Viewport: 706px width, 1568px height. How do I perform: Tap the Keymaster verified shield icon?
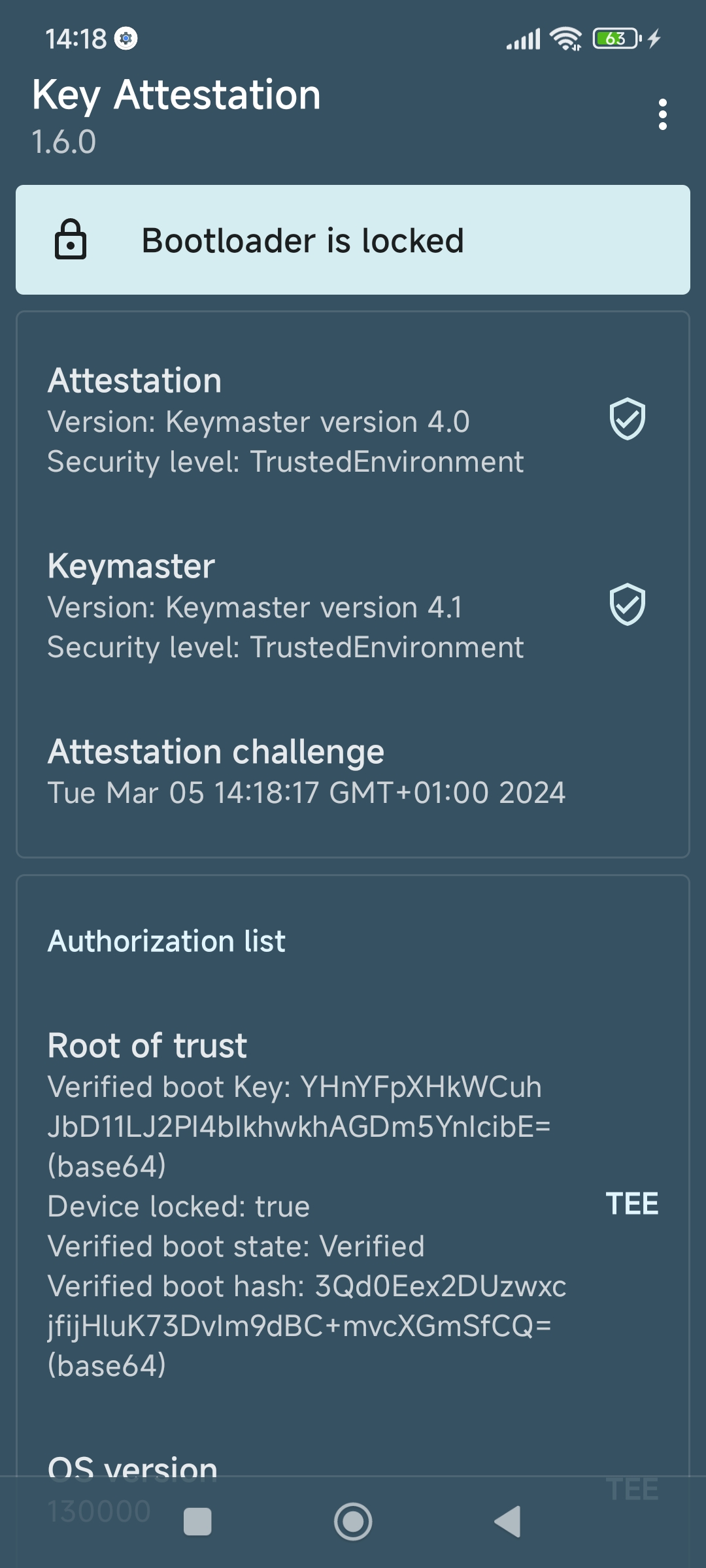pyautogui.click(x=628, y=604)
